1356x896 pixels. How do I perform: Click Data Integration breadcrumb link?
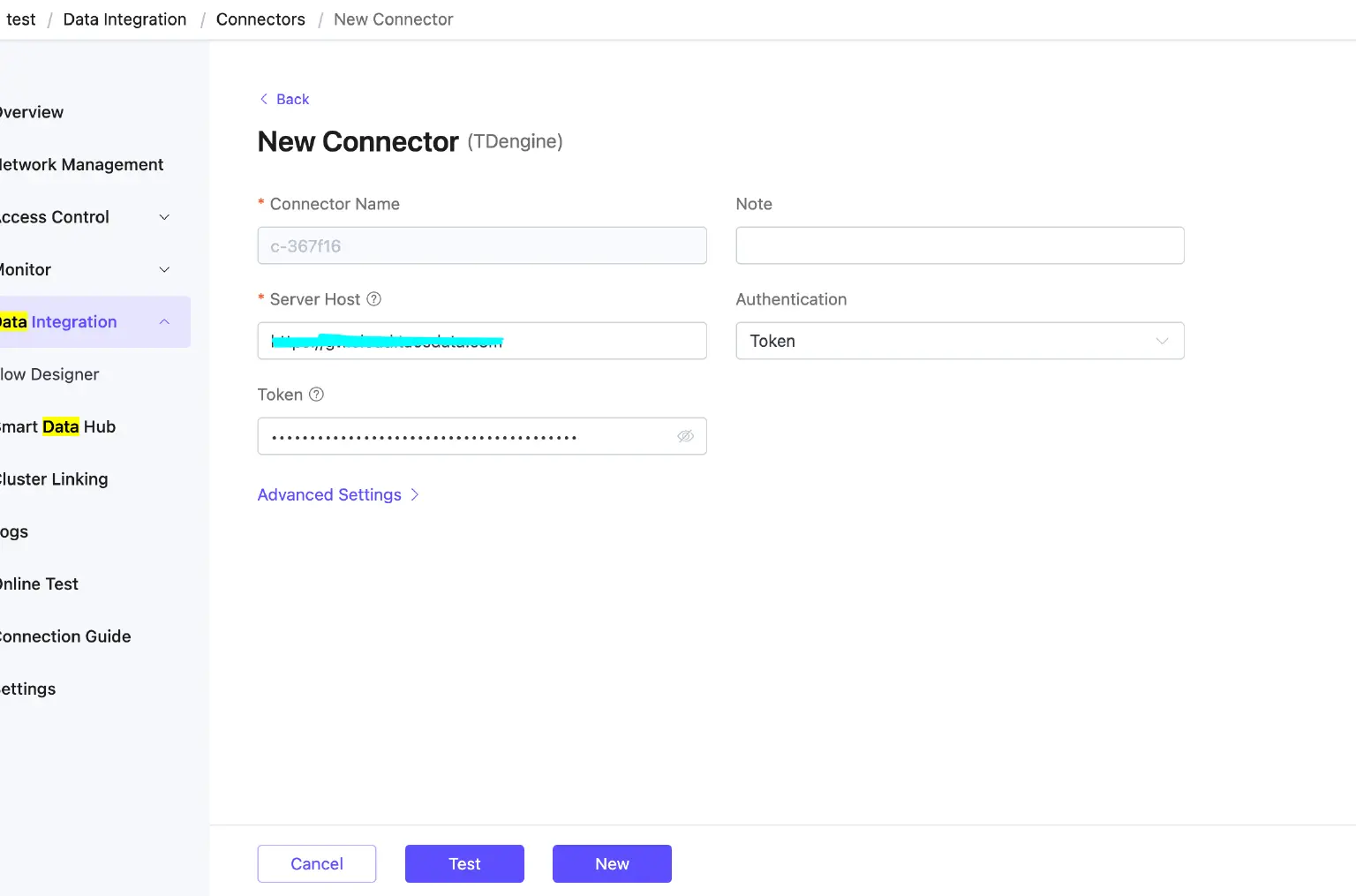(x=124, y=19)
